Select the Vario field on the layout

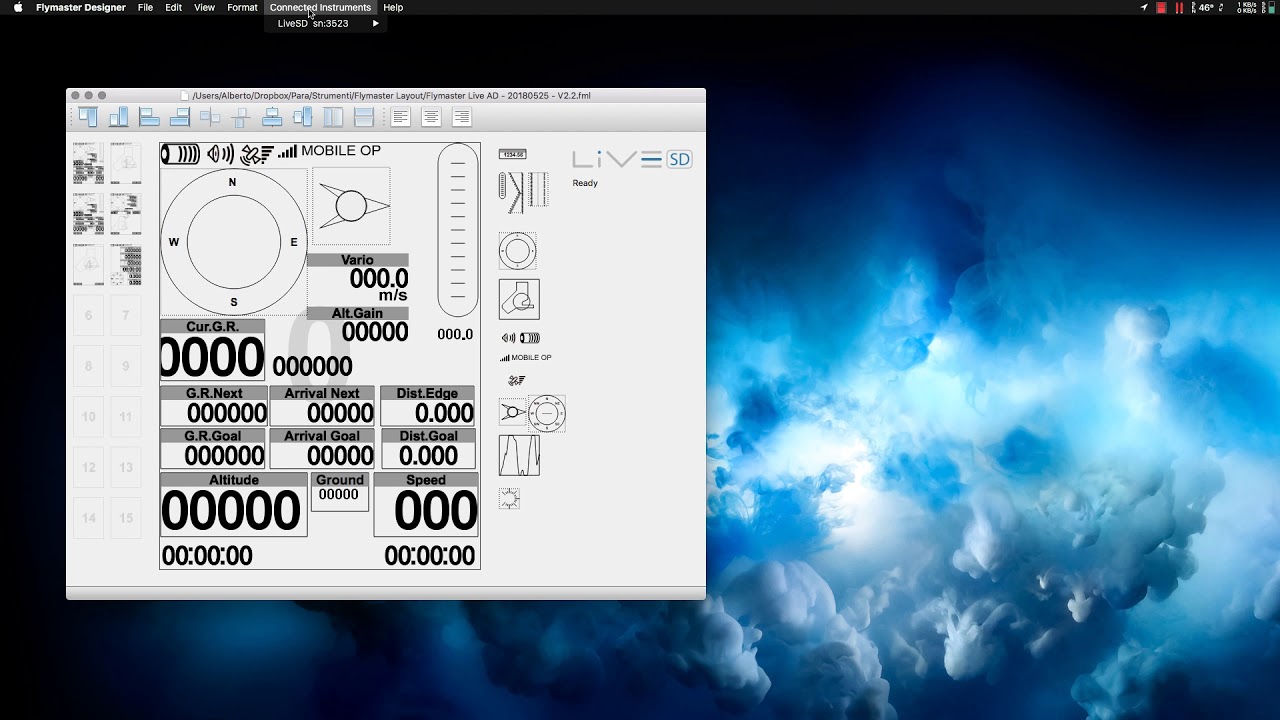pyautogui.click(x=358, y=278)
